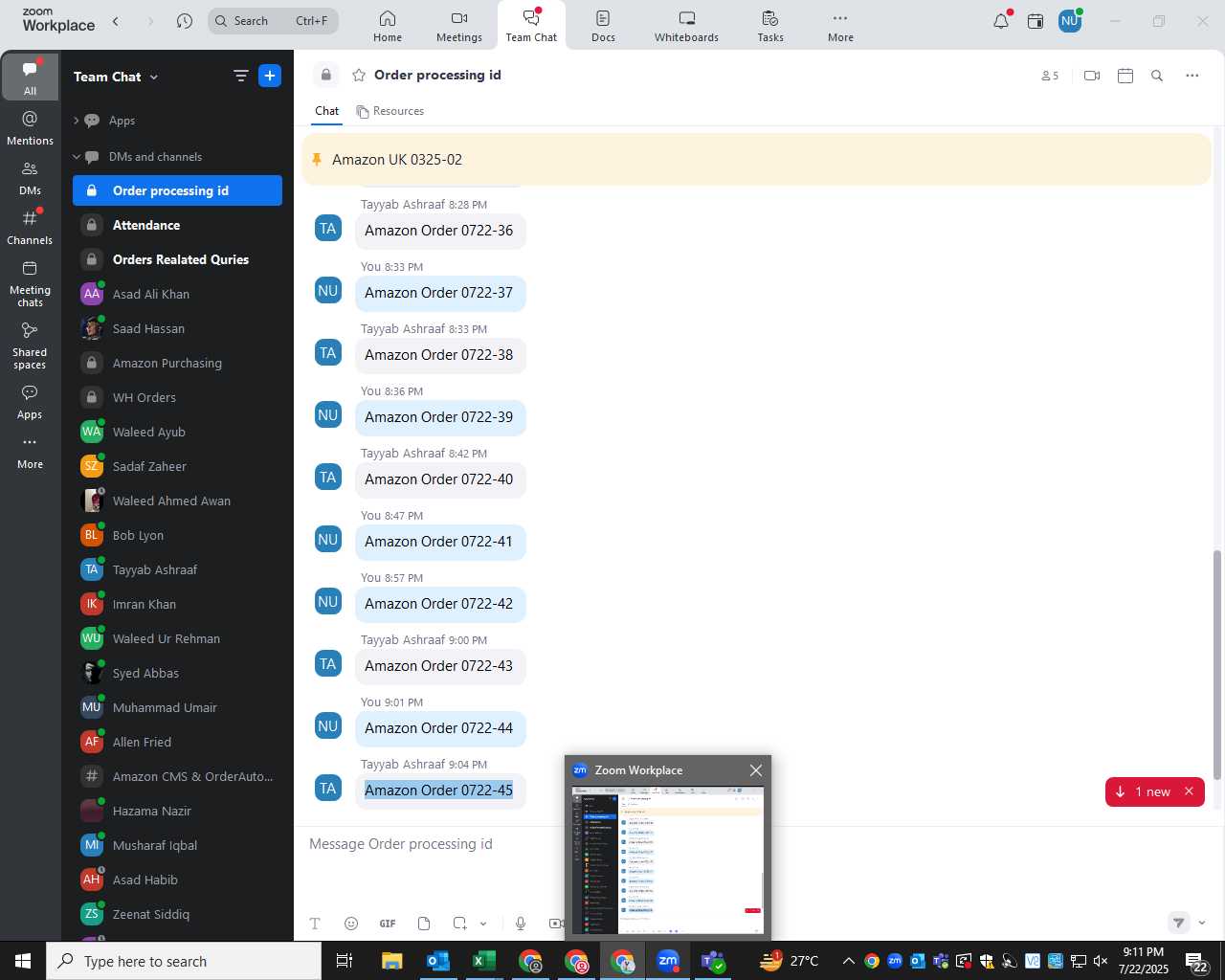Open Tasks in top navigation
1225x980 pixels.
(x=770, y=26)
